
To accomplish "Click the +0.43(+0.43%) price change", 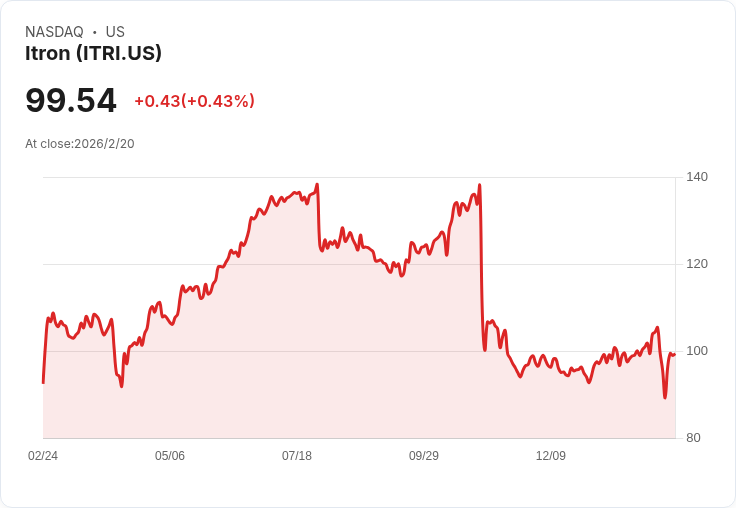I will coord(194,101).
